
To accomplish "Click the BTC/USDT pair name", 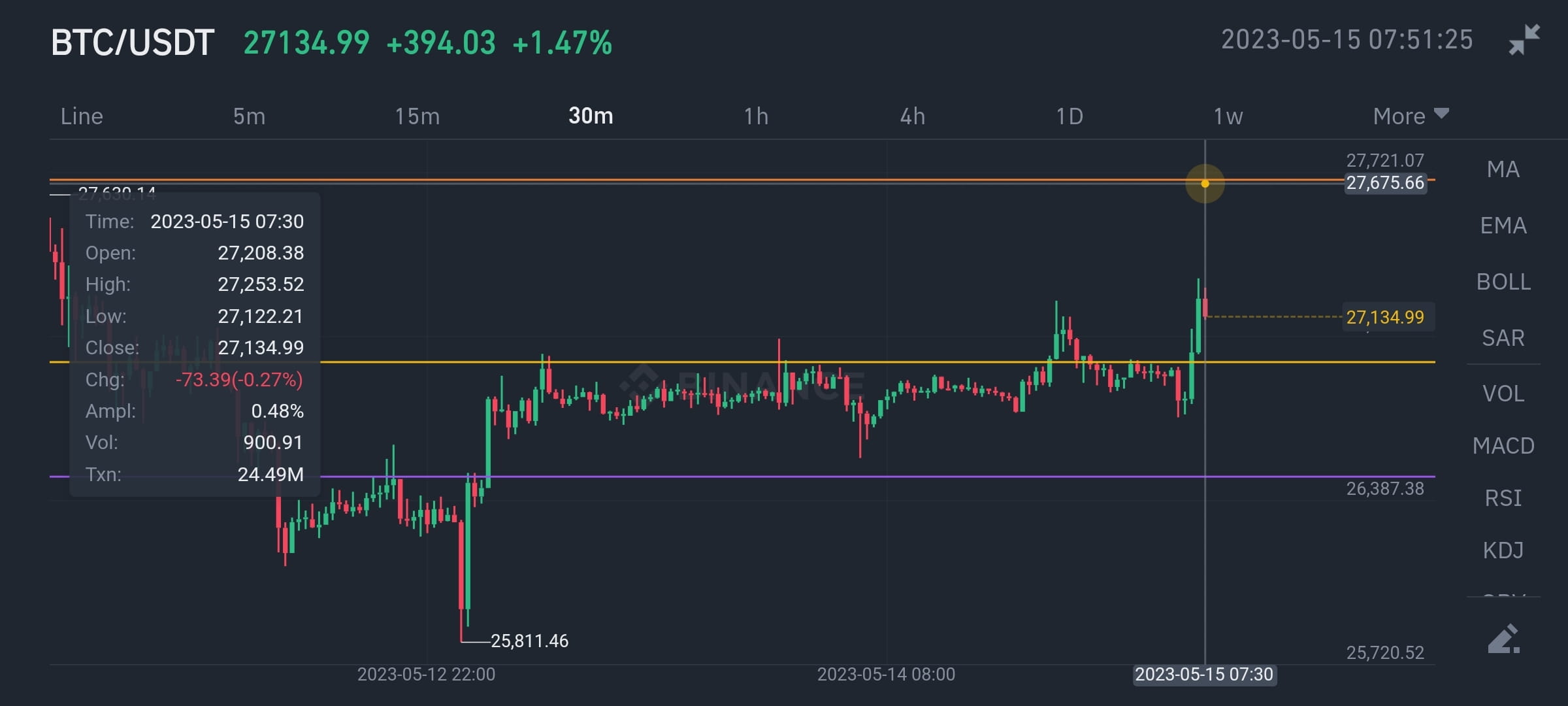I will pos(134,42).
